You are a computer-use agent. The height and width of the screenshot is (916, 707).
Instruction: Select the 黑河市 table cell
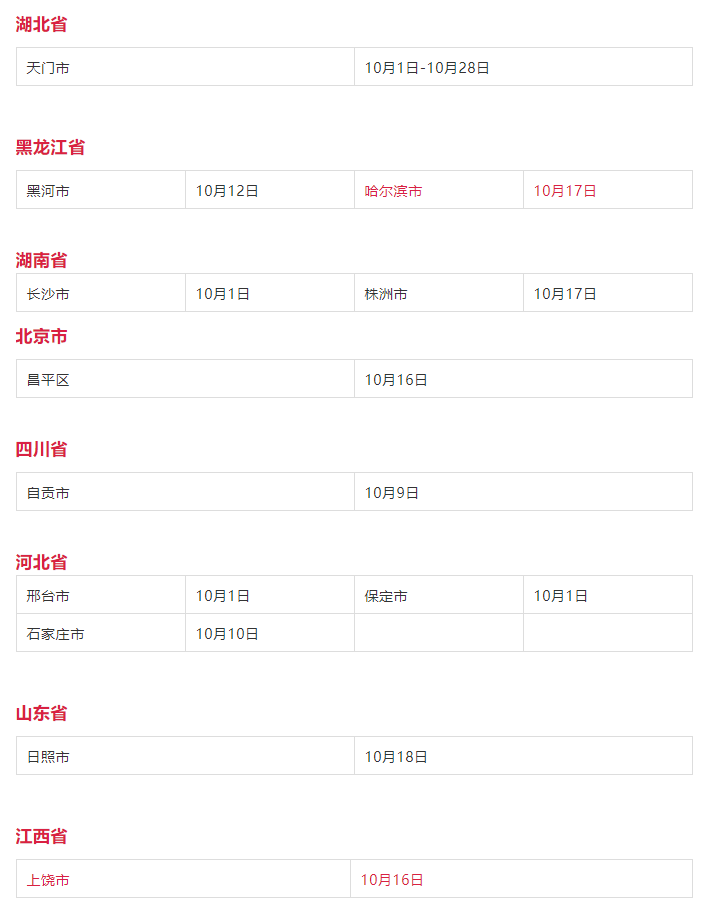(48, 191)
